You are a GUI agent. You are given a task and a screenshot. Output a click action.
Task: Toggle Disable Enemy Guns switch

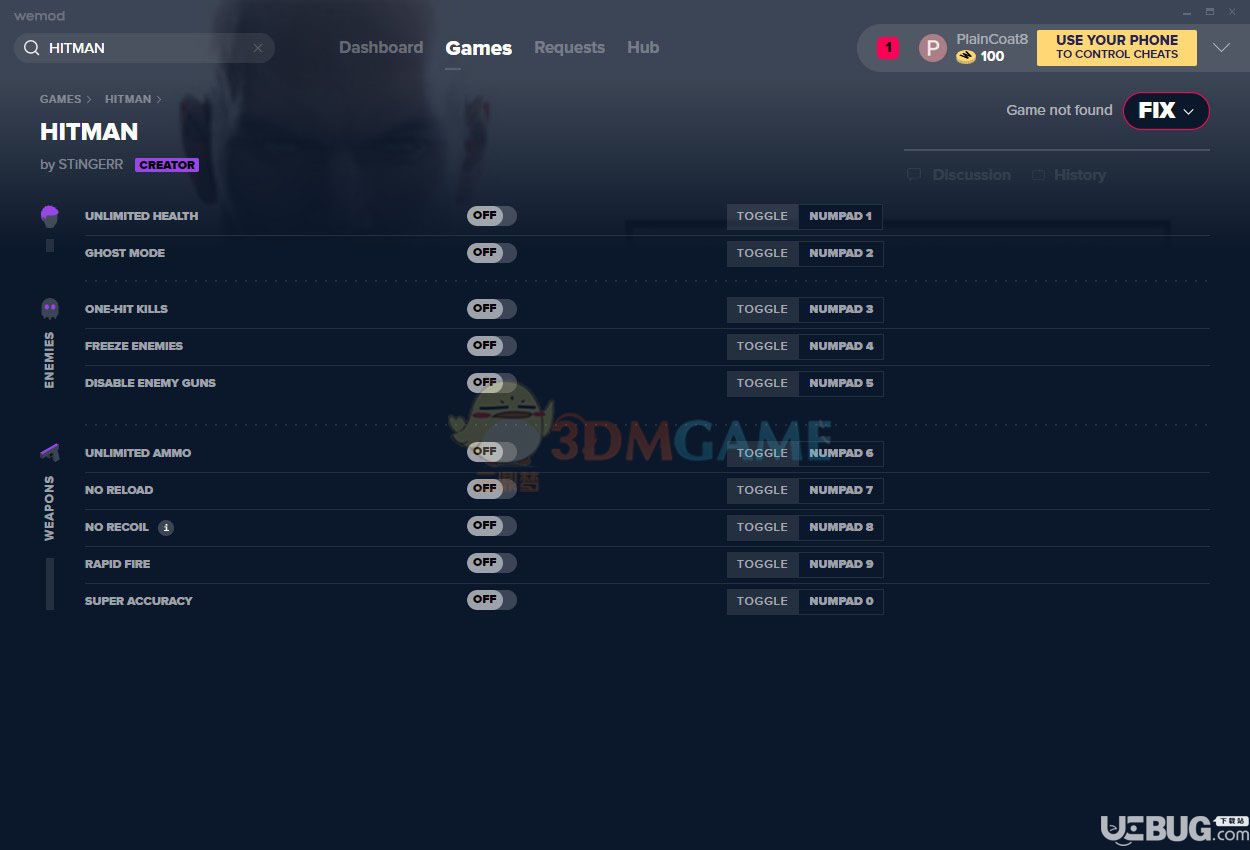coord(492,383)
